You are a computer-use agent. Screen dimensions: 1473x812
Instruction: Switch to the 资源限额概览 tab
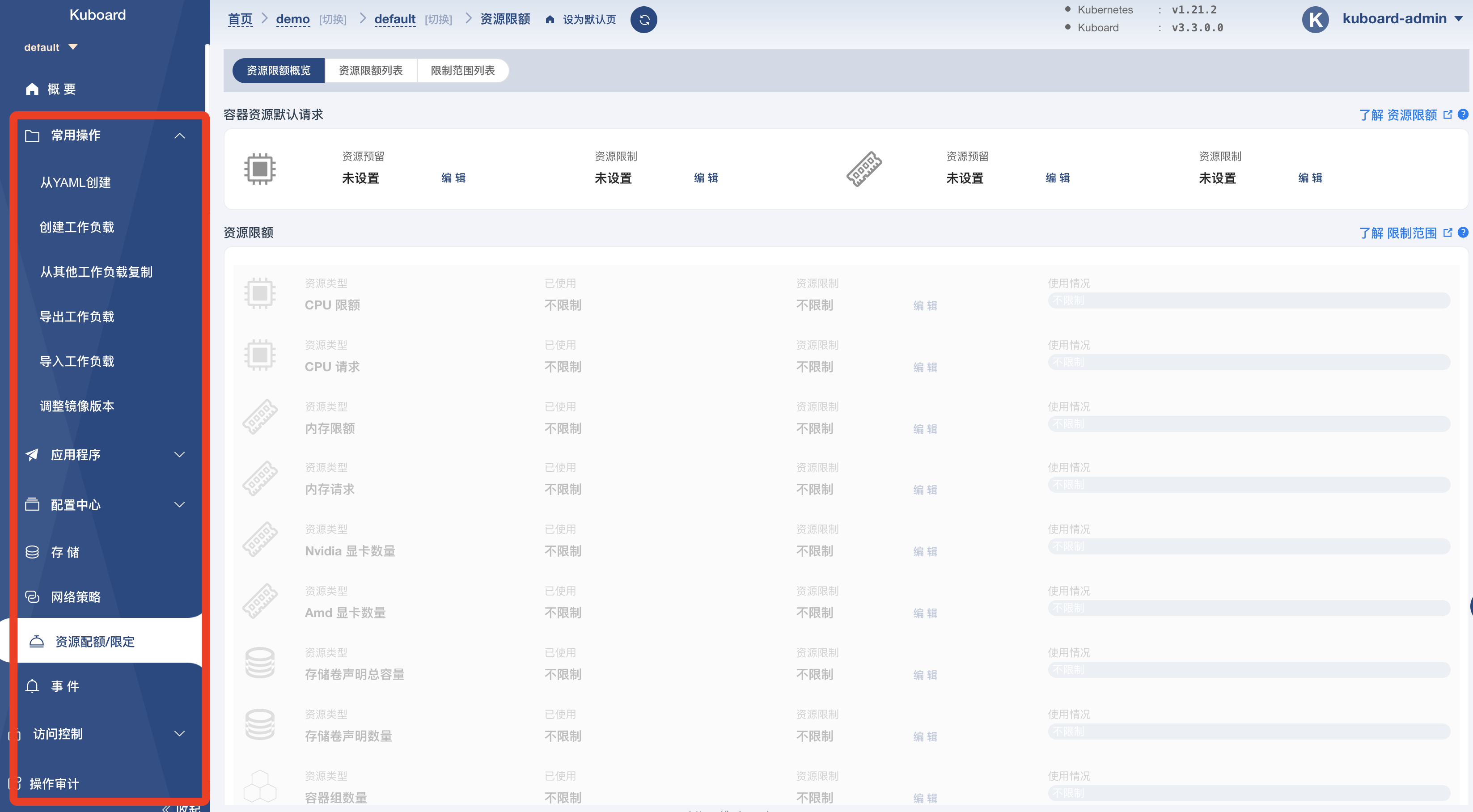tap(279, 70)
